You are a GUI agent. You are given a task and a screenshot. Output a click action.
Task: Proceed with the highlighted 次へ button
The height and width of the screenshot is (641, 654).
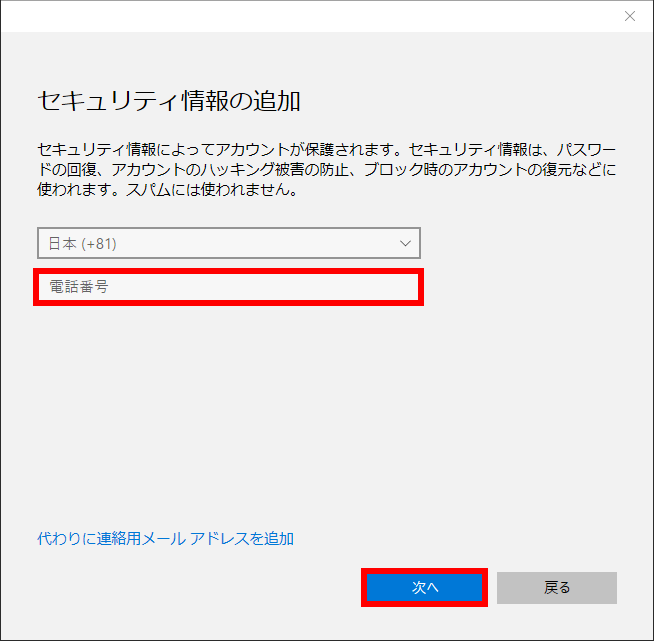[425, 588]
